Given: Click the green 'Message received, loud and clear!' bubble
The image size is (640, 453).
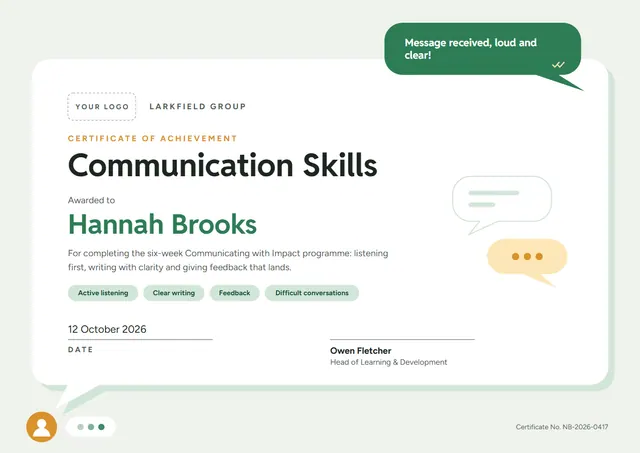Looking at the screenshot, I should pos(483,51).
